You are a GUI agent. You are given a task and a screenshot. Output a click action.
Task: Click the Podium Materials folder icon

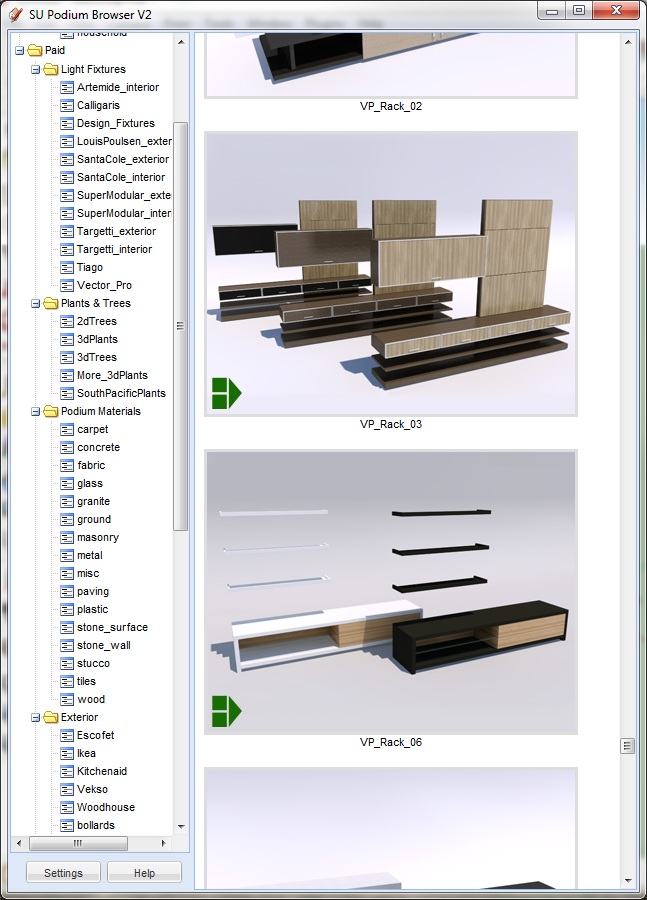pyautogui.click(x=50, y=411)
